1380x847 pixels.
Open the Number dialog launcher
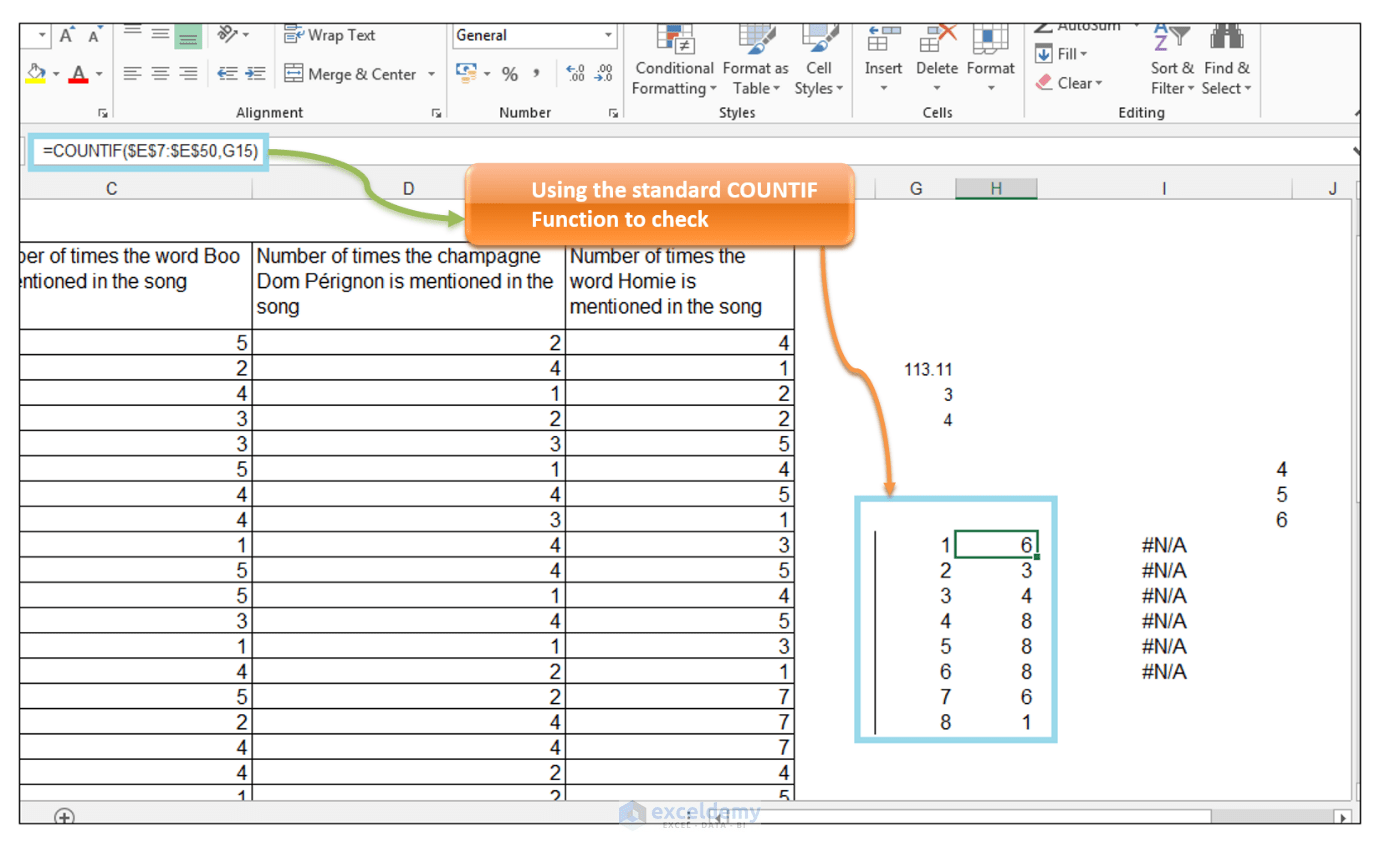coord(614,112)
